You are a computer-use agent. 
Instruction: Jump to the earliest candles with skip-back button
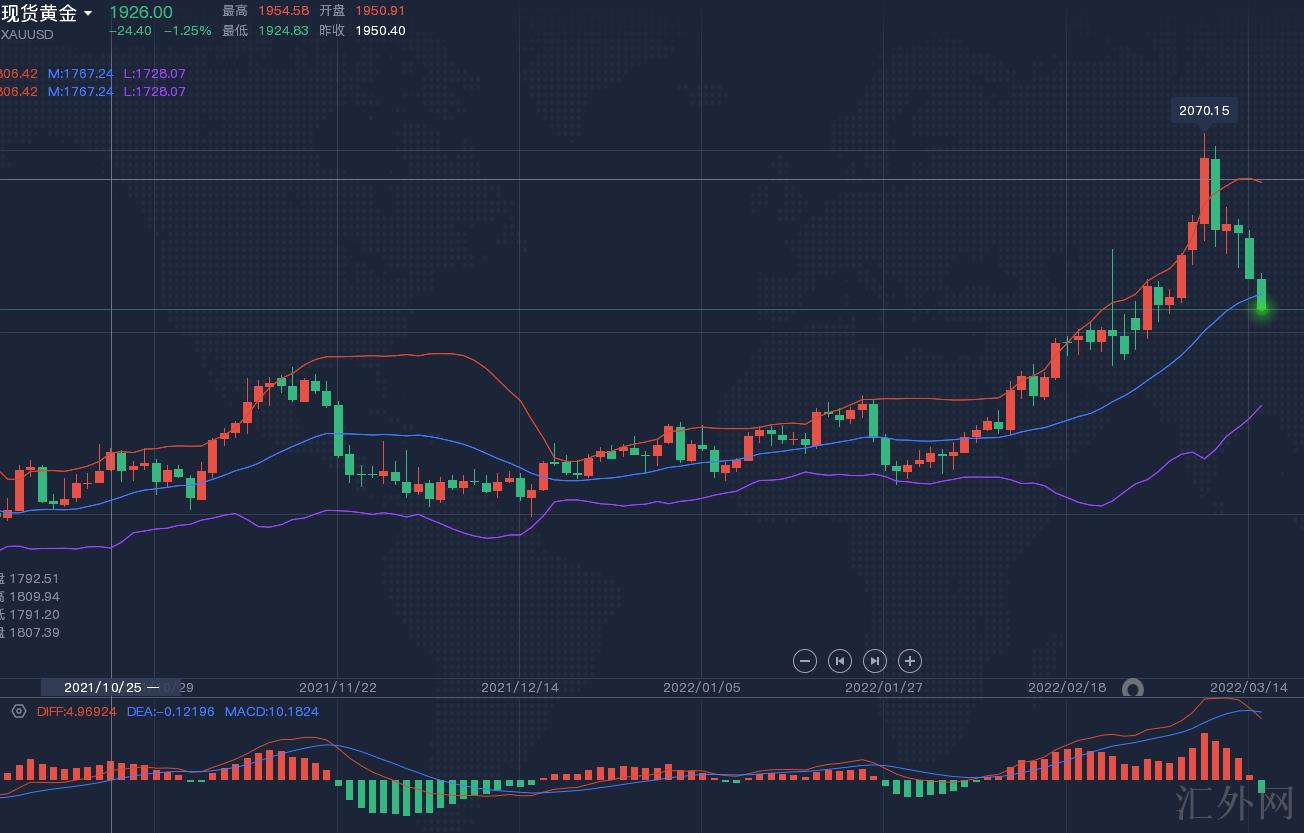pos(839,661)
